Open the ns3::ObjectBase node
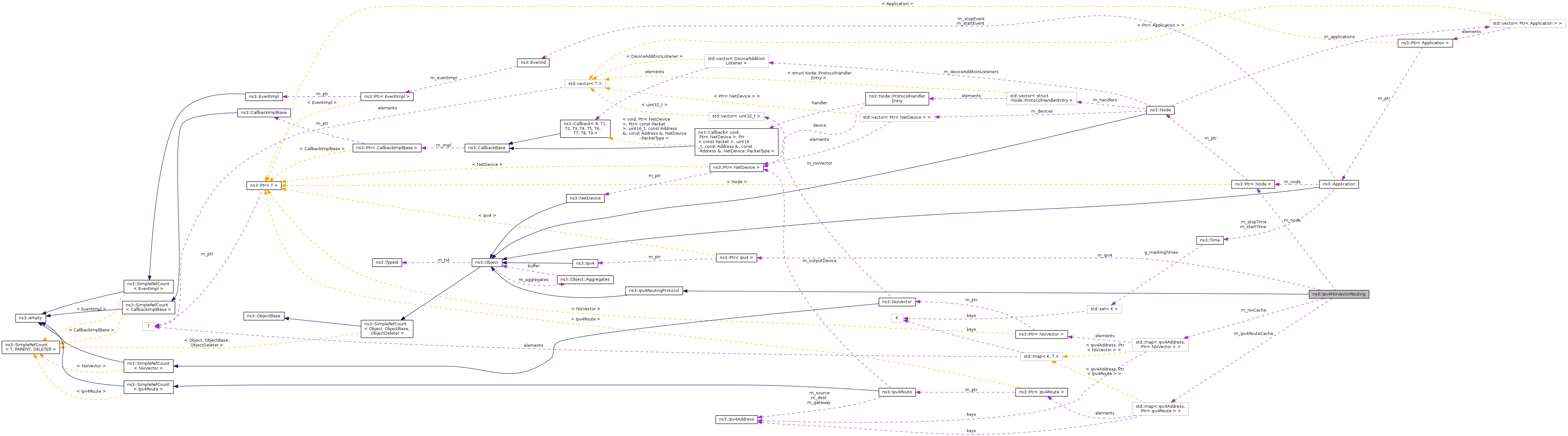Viewport: 1568px width, 436px height. 263,316
